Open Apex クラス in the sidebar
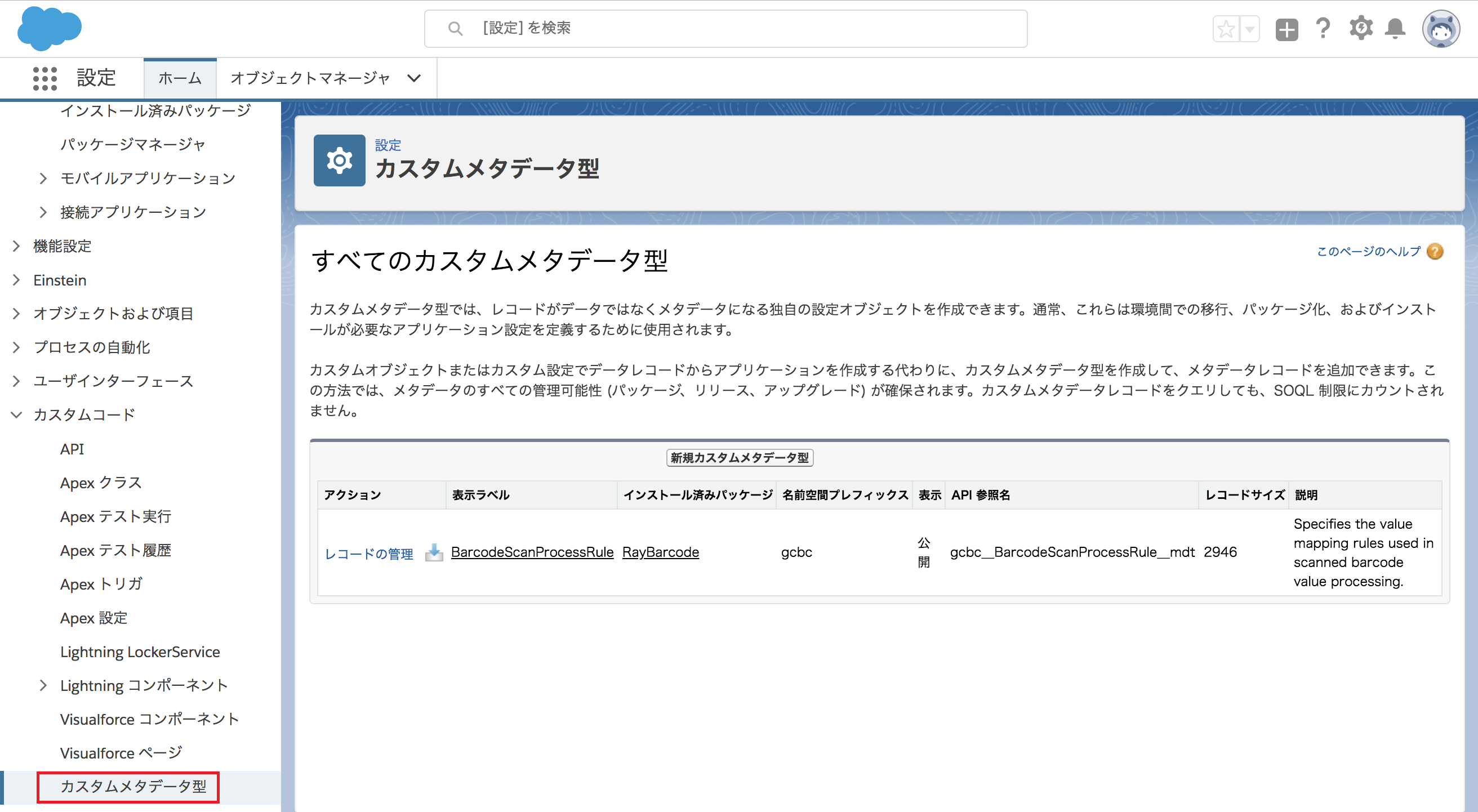This screenshot has height=812, width=1478. (x=101, y=483)
